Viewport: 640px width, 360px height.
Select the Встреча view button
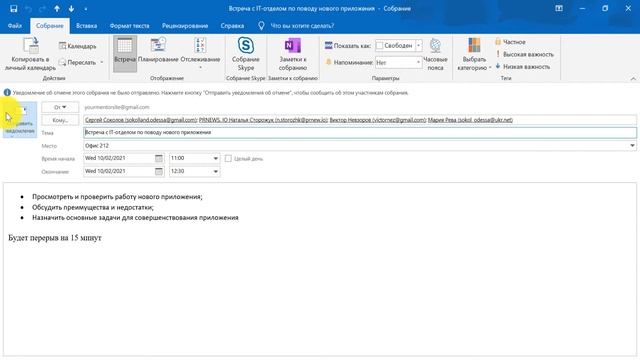pyautogui.click(x=124, y=53)
